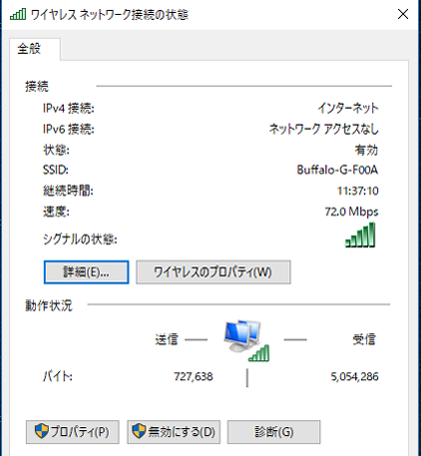
Task: Click the SSID value Buffalo-G-F00A
Action: (337, 170)
